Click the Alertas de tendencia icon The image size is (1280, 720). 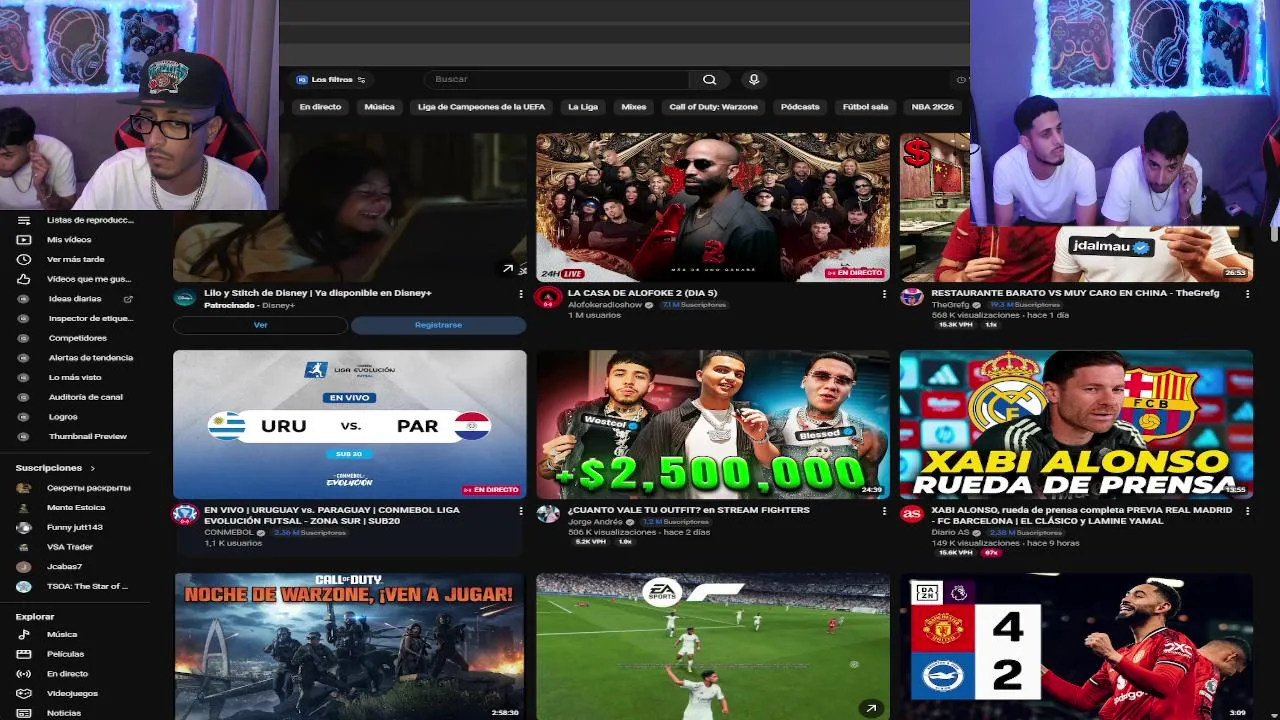tap(24, 358)
